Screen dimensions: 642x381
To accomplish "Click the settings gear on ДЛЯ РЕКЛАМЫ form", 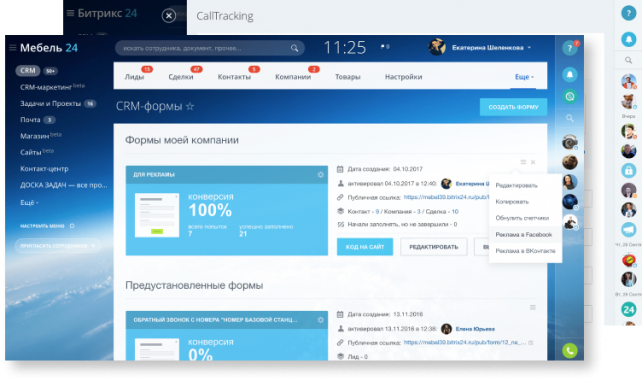I will point(320,175).
